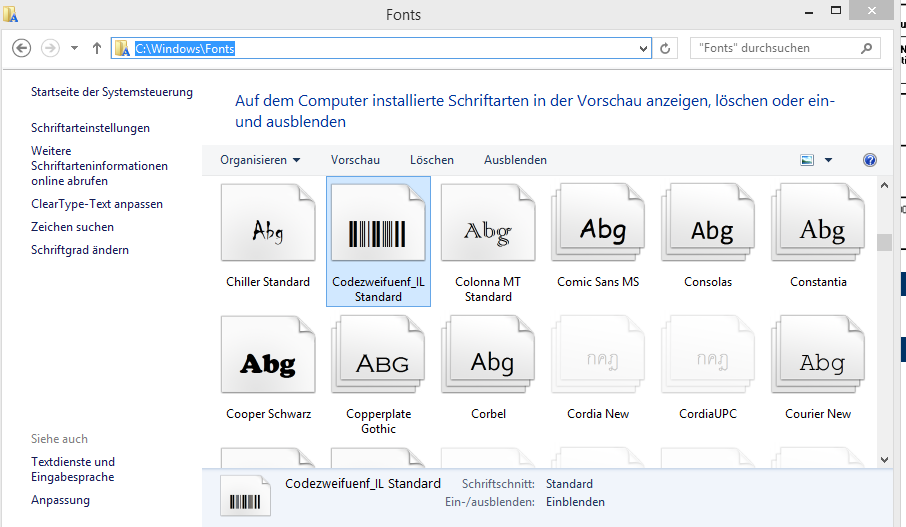Click the folder icon in address bar
This screenshot has width=906, height=527.
click(x=121, y=49)
